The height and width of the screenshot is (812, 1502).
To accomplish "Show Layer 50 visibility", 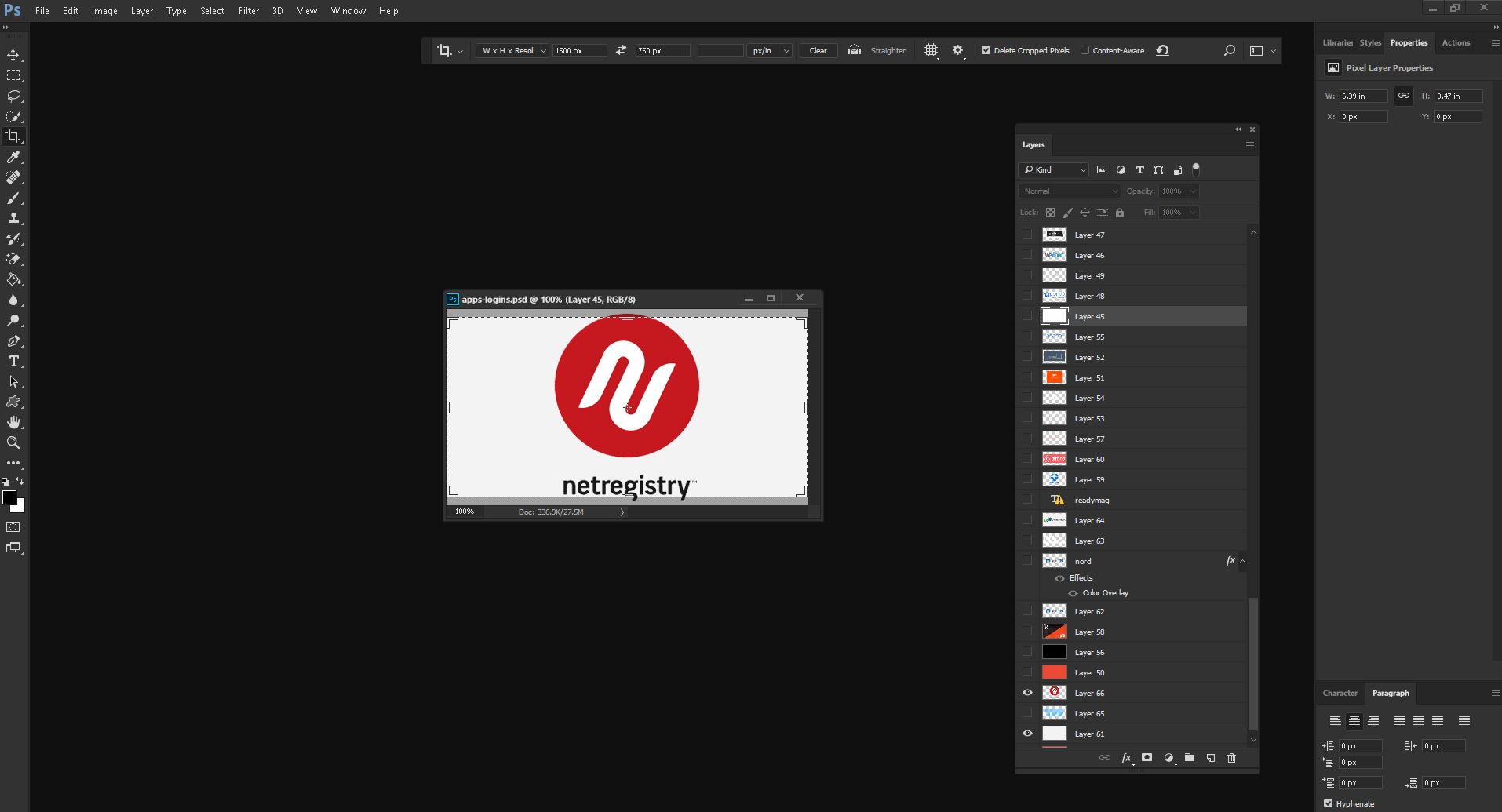I will pyautogui.click(x=1027, y=672).
